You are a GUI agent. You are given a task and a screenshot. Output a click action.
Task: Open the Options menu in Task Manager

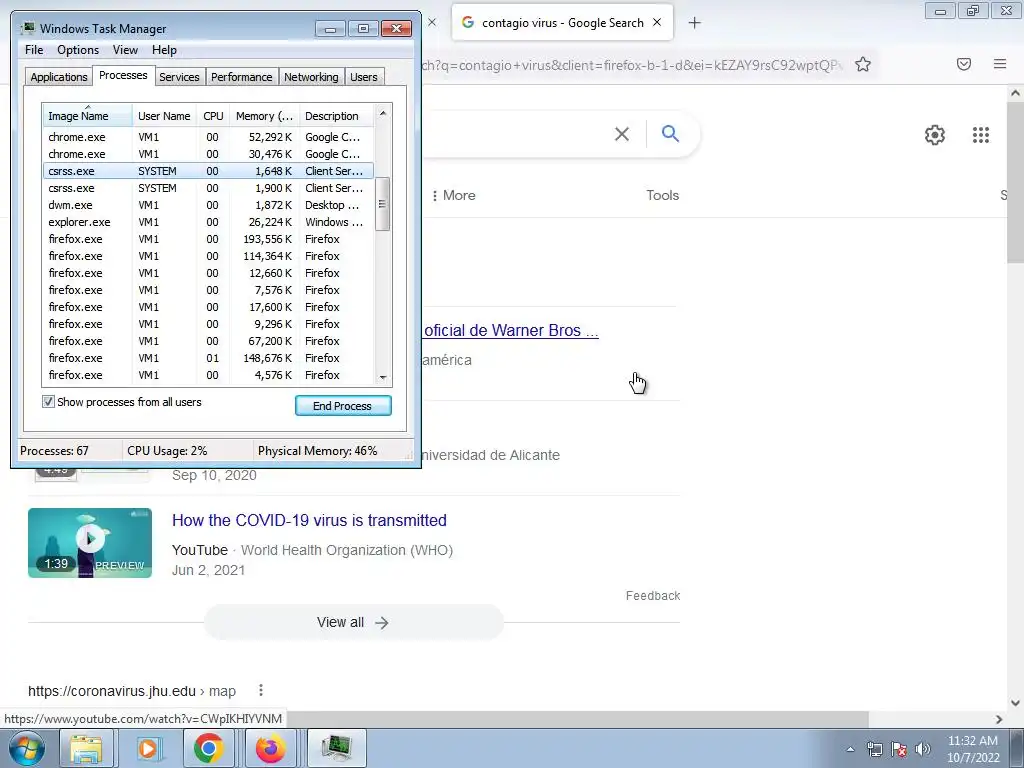(x=78, y=50)
